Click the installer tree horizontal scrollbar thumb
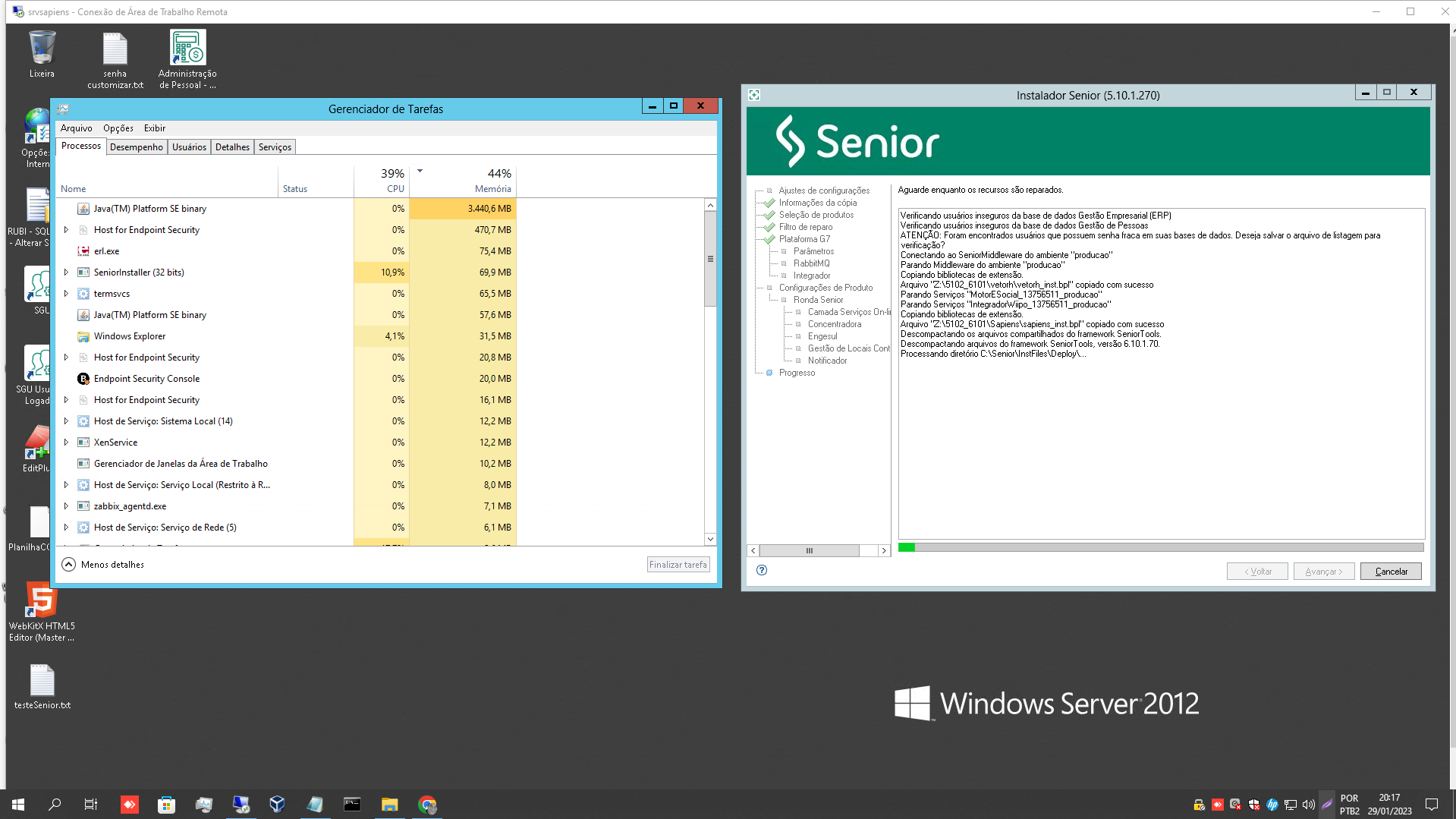 [810, 550]
